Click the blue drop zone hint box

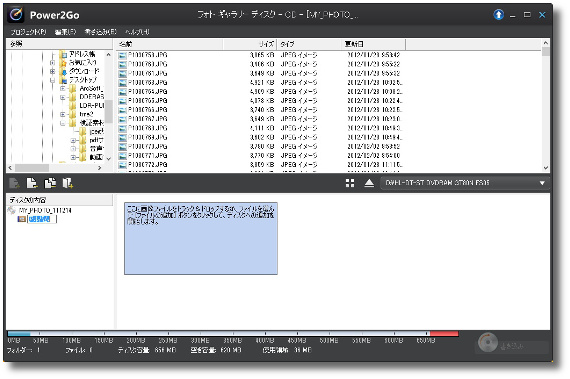click(201, 238)
